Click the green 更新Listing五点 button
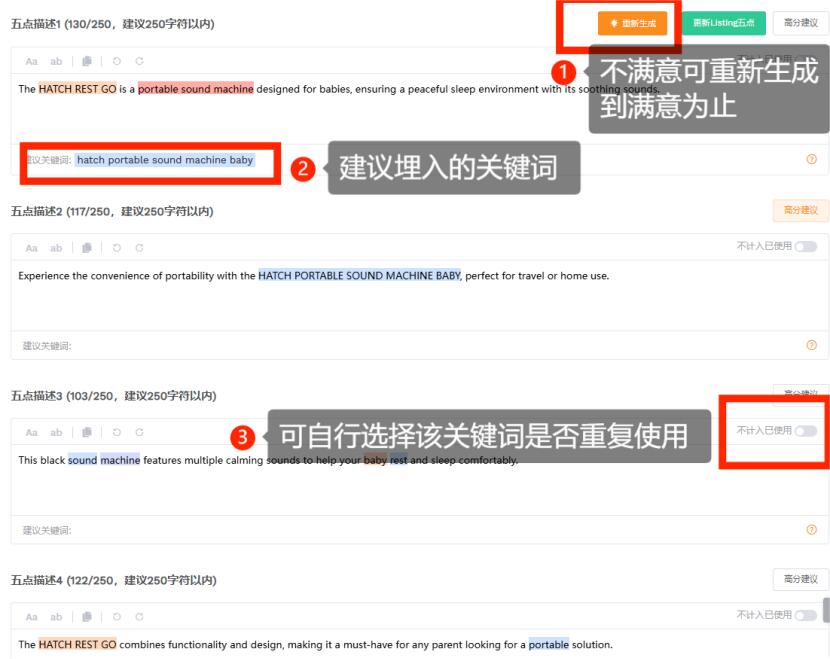 724,23
